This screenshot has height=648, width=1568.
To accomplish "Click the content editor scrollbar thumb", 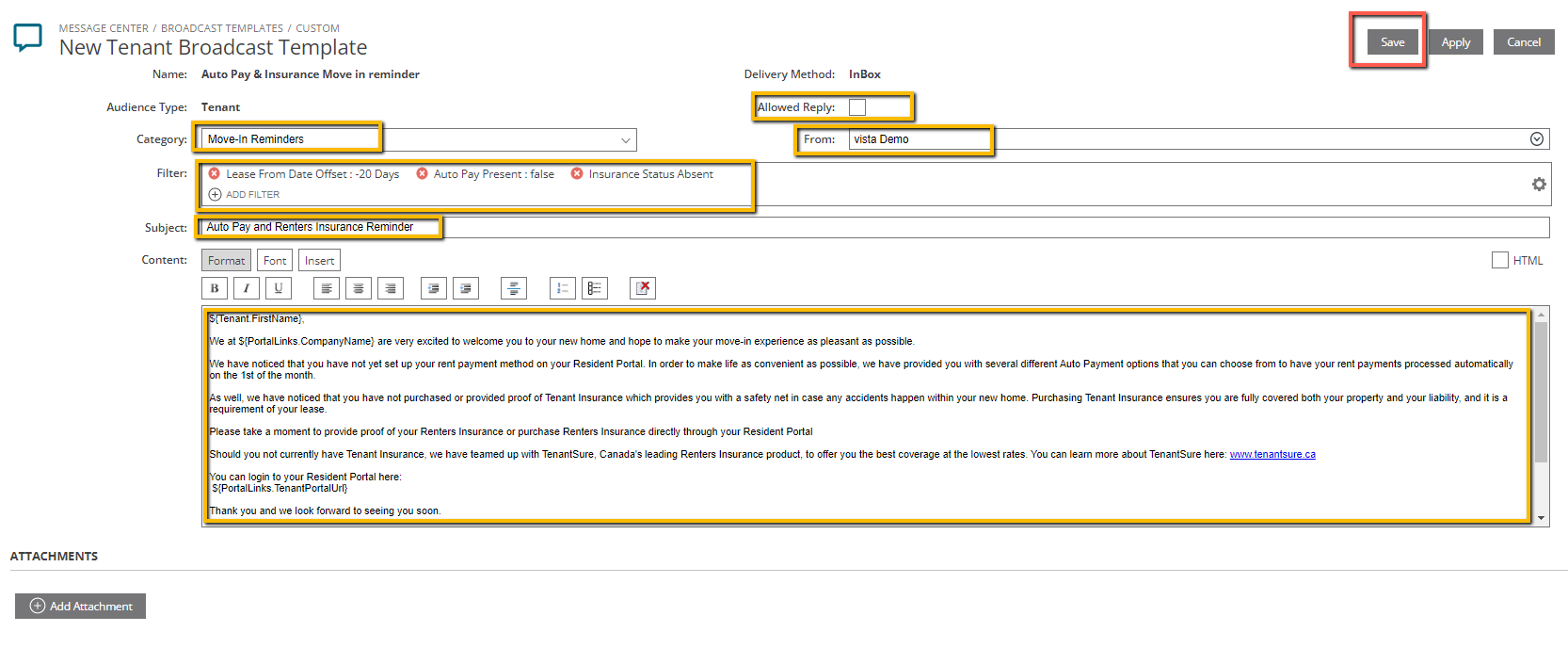I will [1541, 392].
